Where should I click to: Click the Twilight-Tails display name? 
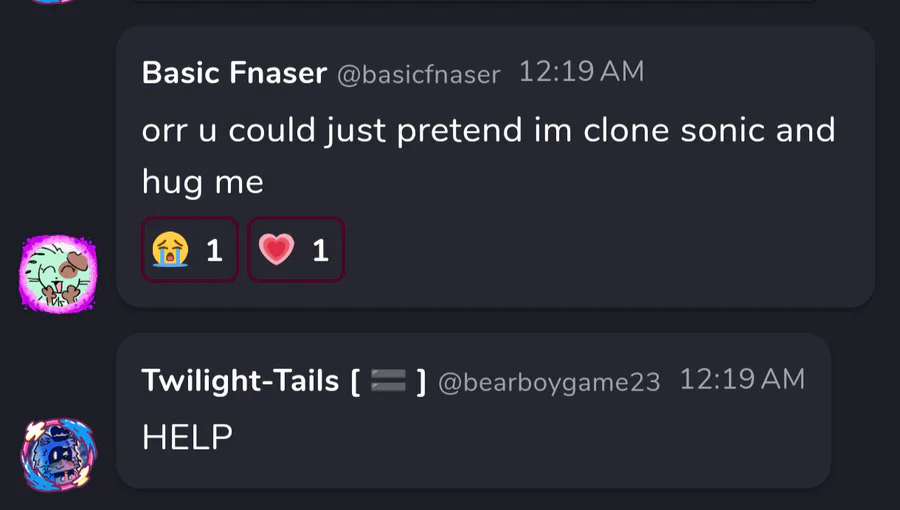pyautogui.click(x=240, y=380)
